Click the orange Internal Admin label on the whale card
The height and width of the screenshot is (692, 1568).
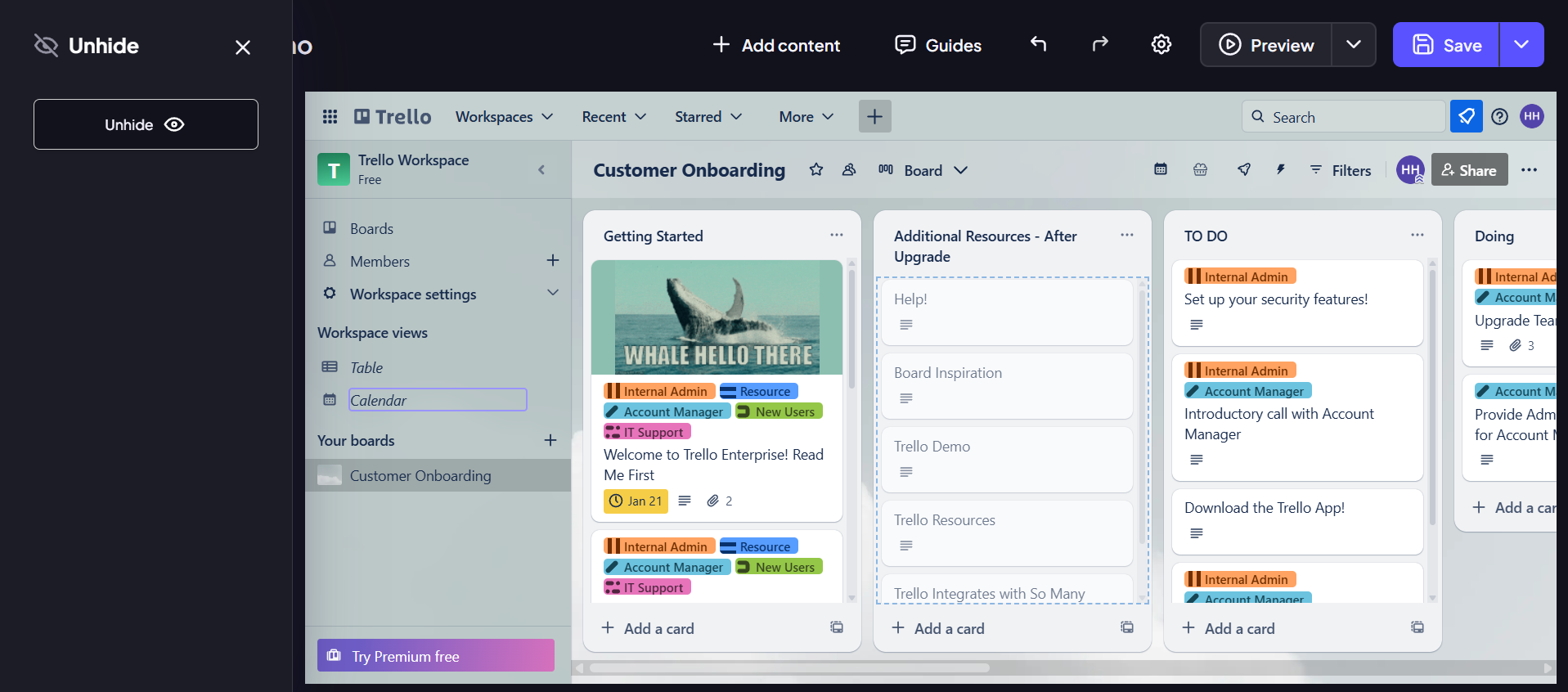click(659, 391)
